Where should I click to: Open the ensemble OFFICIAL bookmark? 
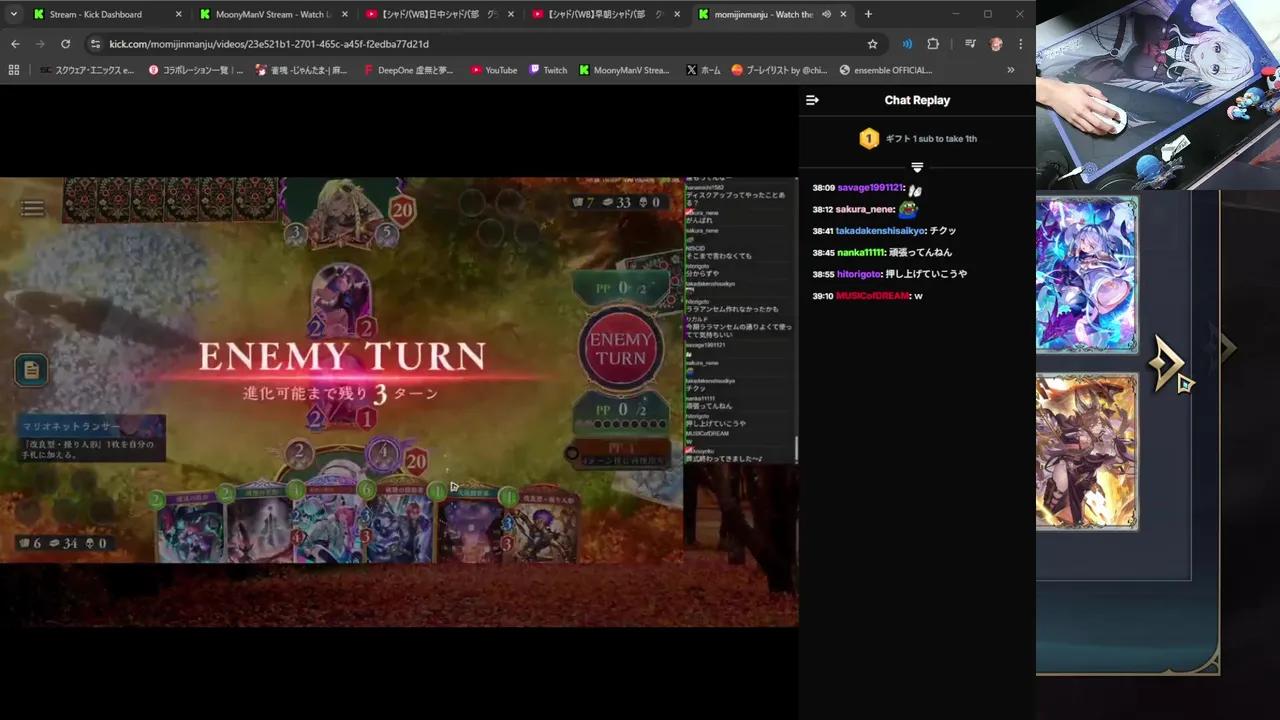[888, 70]
